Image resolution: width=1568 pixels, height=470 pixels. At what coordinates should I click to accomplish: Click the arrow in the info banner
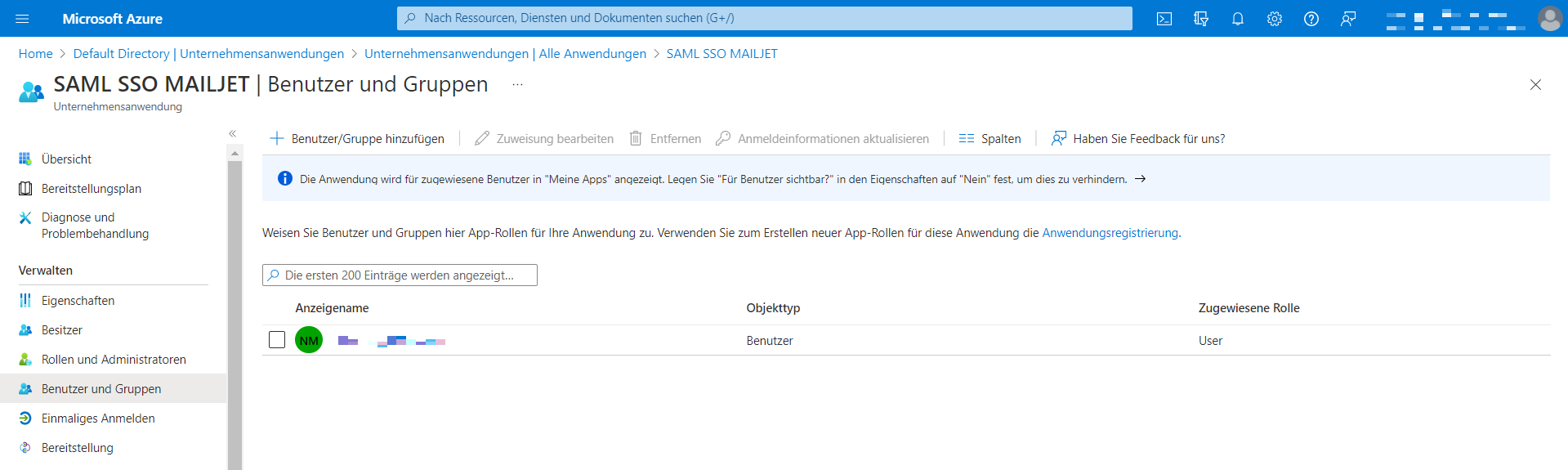1141,179
